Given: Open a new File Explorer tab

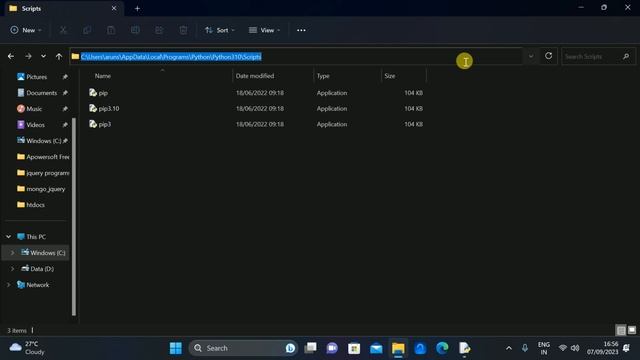Looking at the screenshot, I should 137,8.
